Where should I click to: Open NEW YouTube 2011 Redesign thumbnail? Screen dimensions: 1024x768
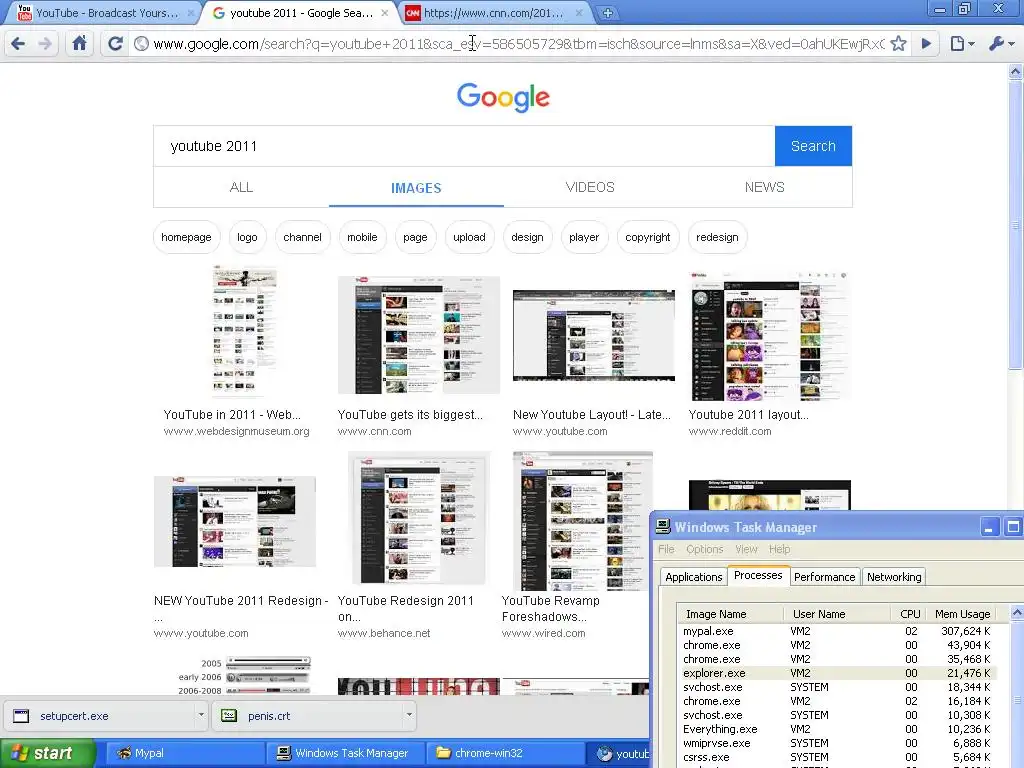coord(234,522)
